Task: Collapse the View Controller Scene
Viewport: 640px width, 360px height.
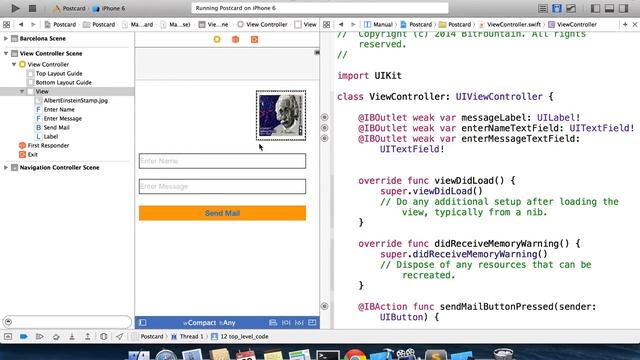Action: pos(6,53)
